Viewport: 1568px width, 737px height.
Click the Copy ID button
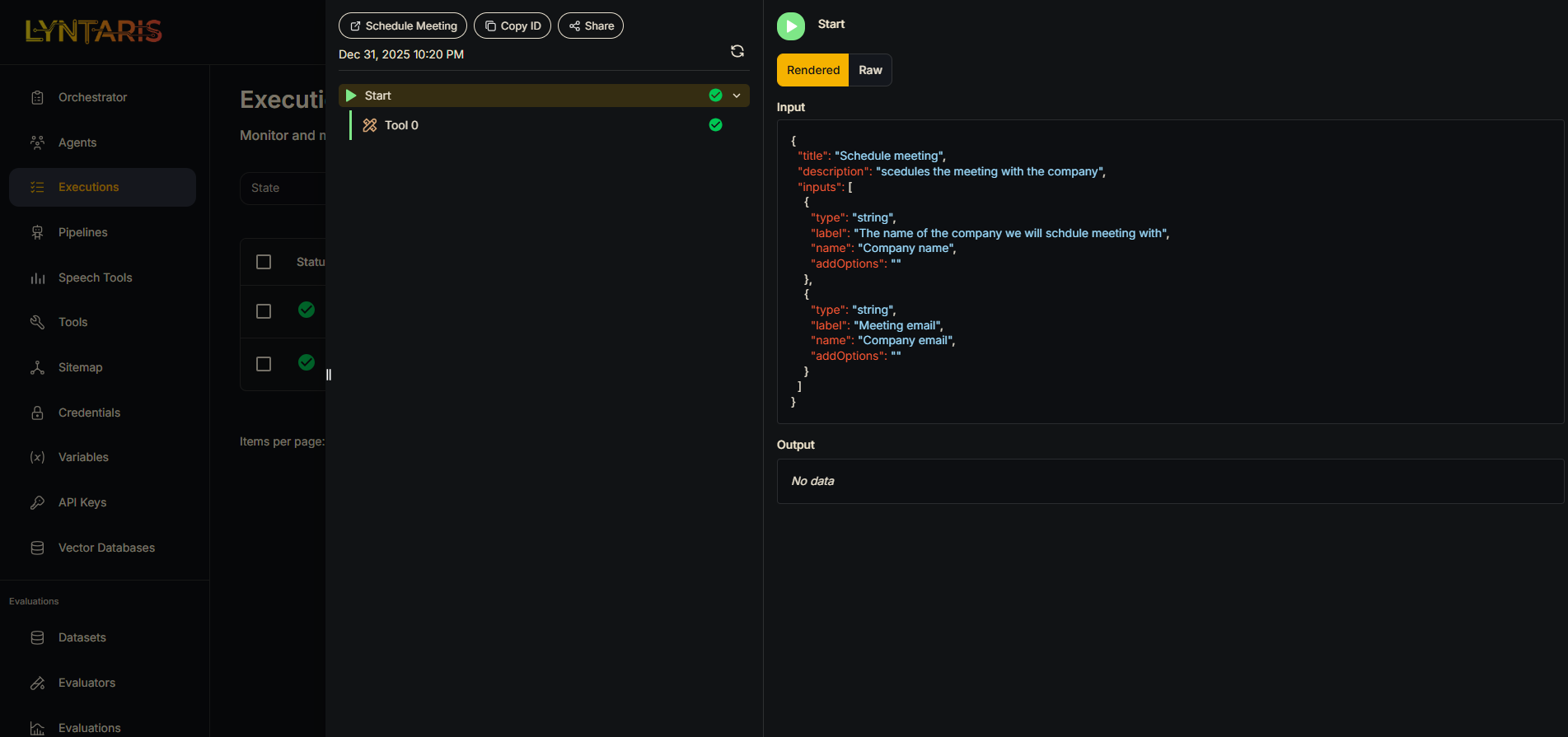coord(513,26)
